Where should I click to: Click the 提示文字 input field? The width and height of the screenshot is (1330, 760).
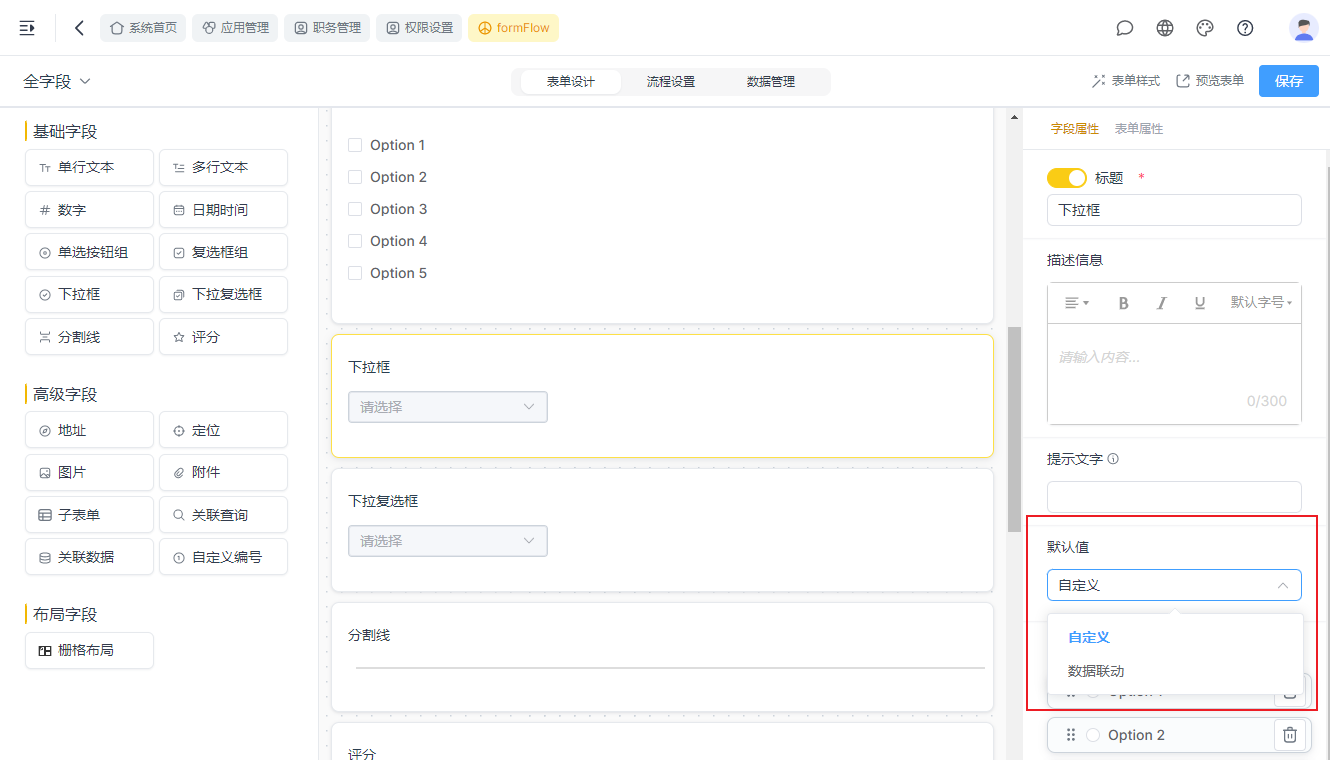[x=1174, y=497]
